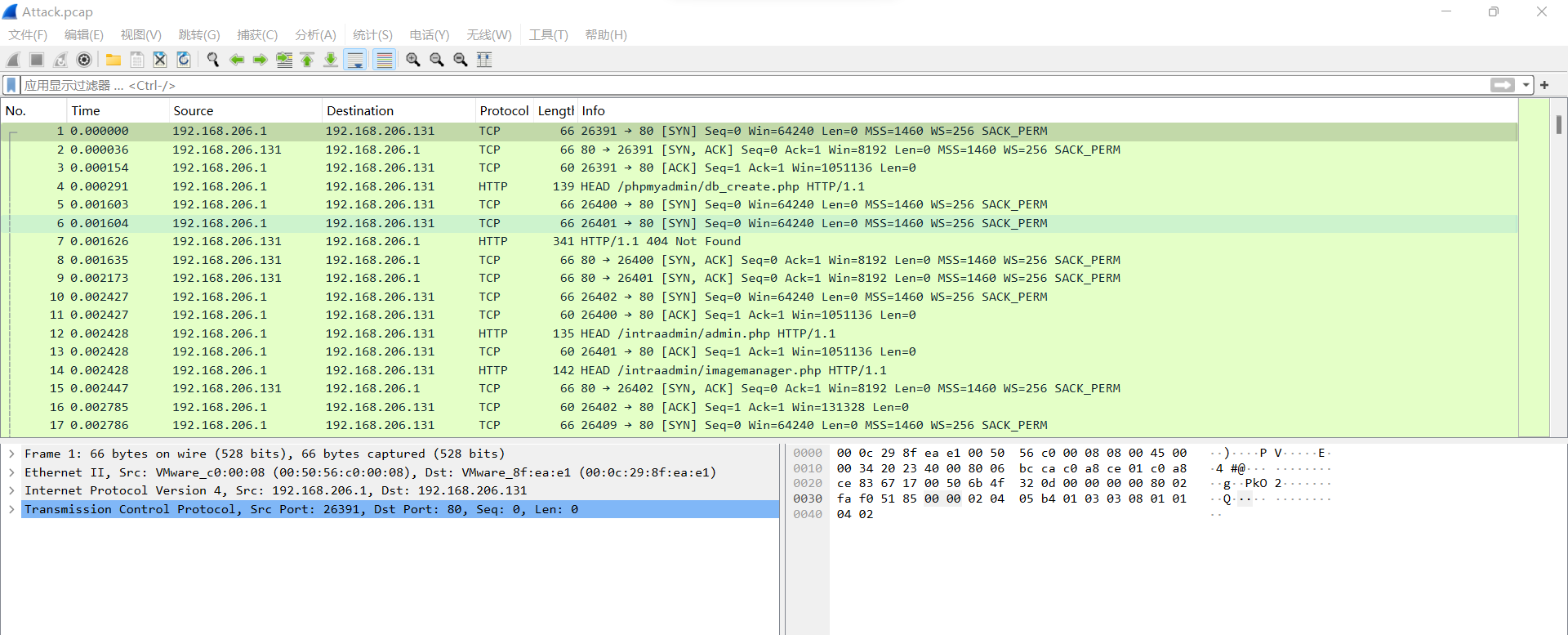The width and height of the screenshot is (1568, 635).
Task: Toggle auto-scroll during live capture
Action: (355, 60)
